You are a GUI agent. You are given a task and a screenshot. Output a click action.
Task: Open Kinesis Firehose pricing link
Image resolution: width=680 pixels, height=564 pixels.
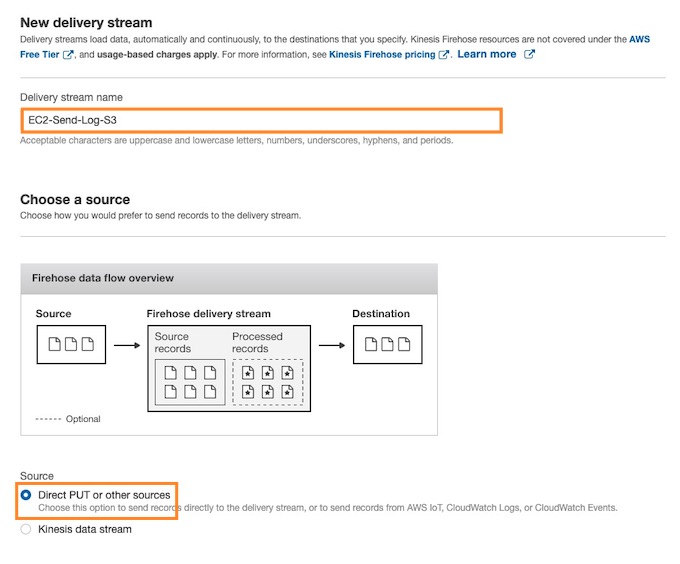pos(382,55)
